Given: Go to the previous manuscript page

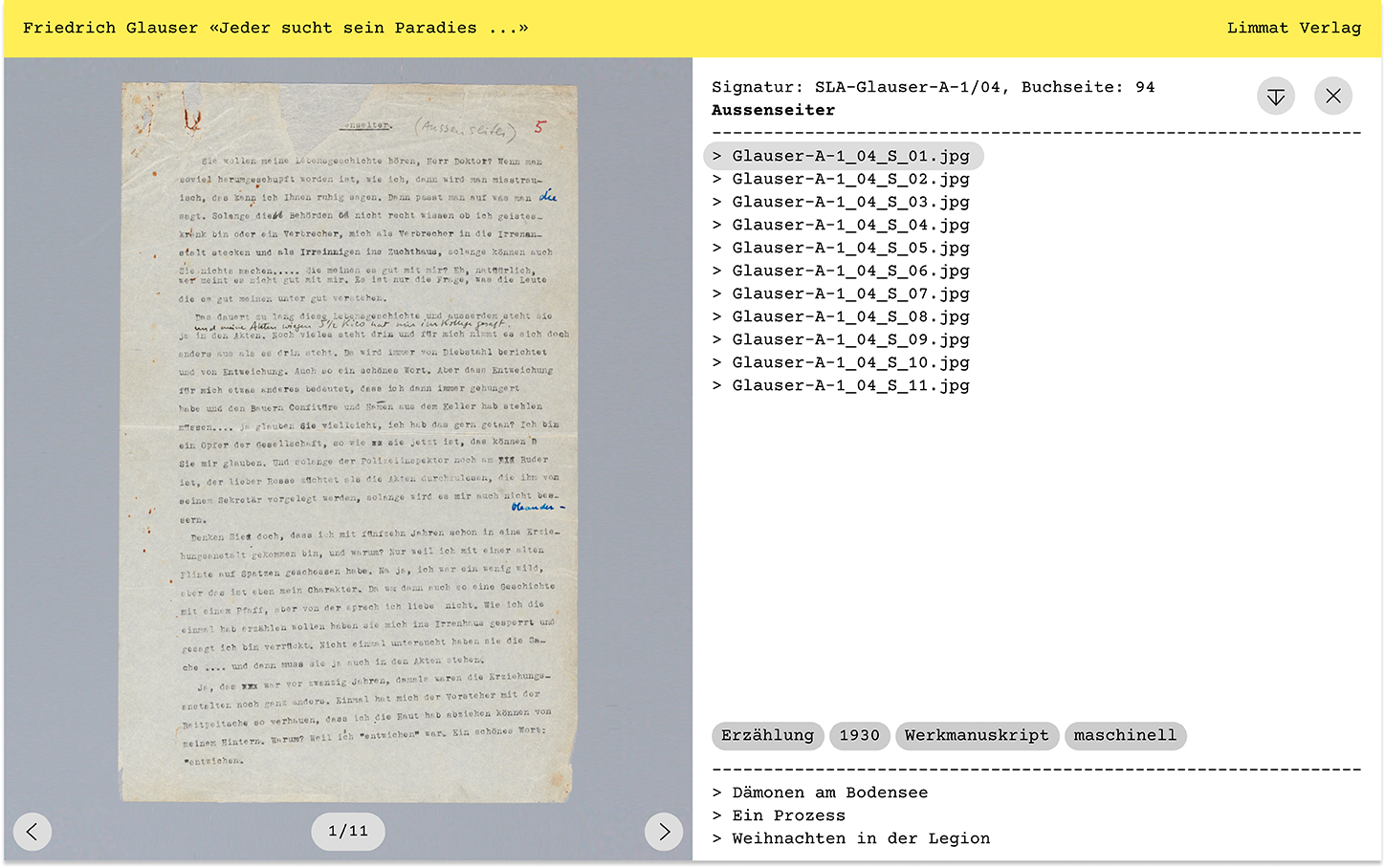Looking at the screenshot, I should click(33, 832).
